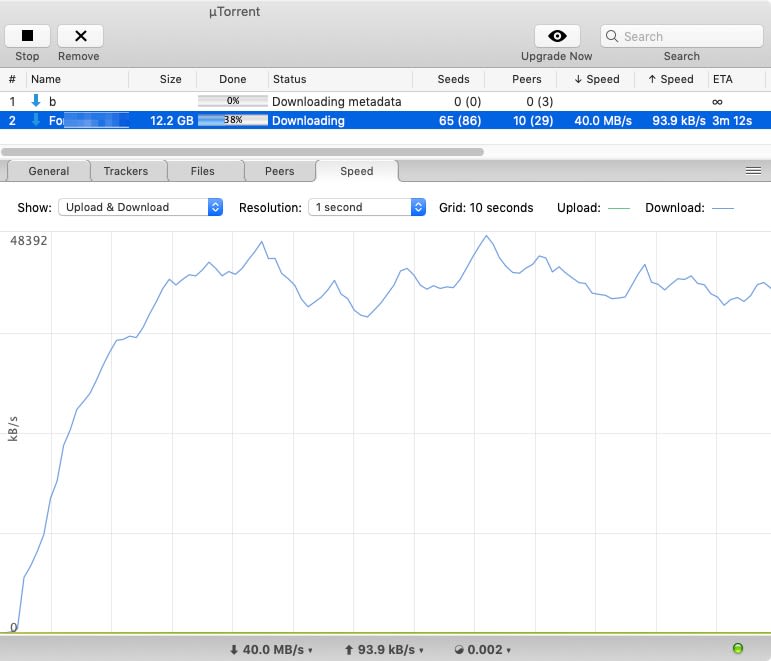Screen dimensions: 771x661
Task: Open status bar download speed limit menu
Action: pos(272,650)
